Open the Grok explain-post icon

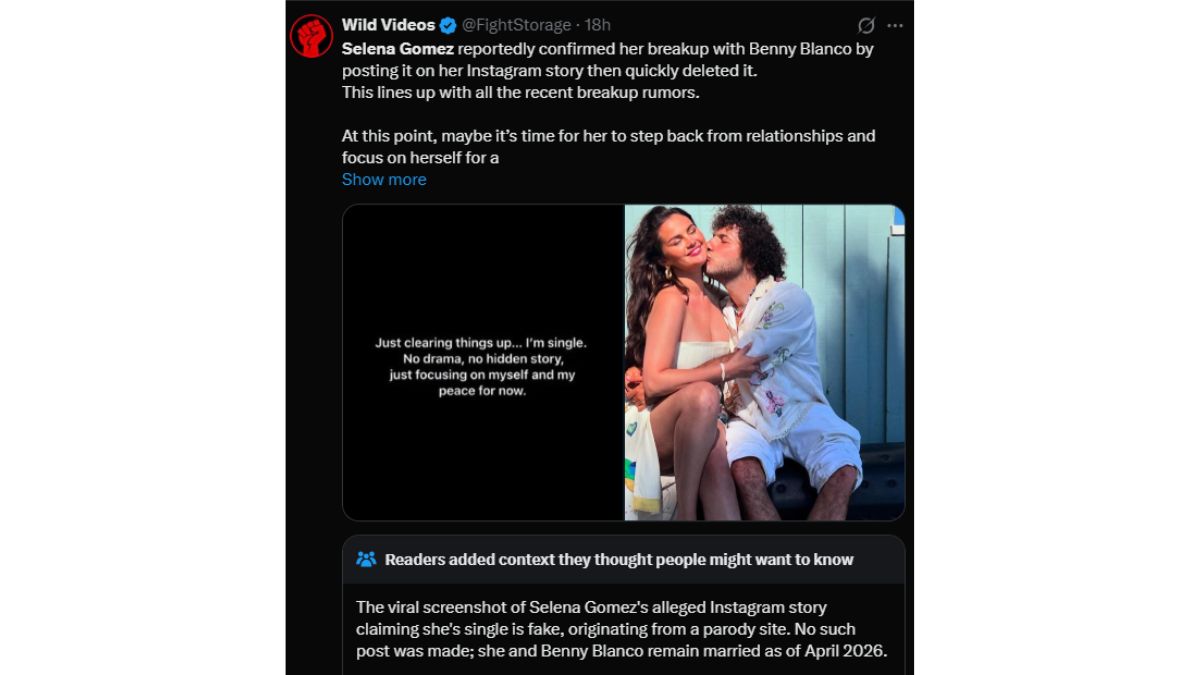[x=867, y=26]
